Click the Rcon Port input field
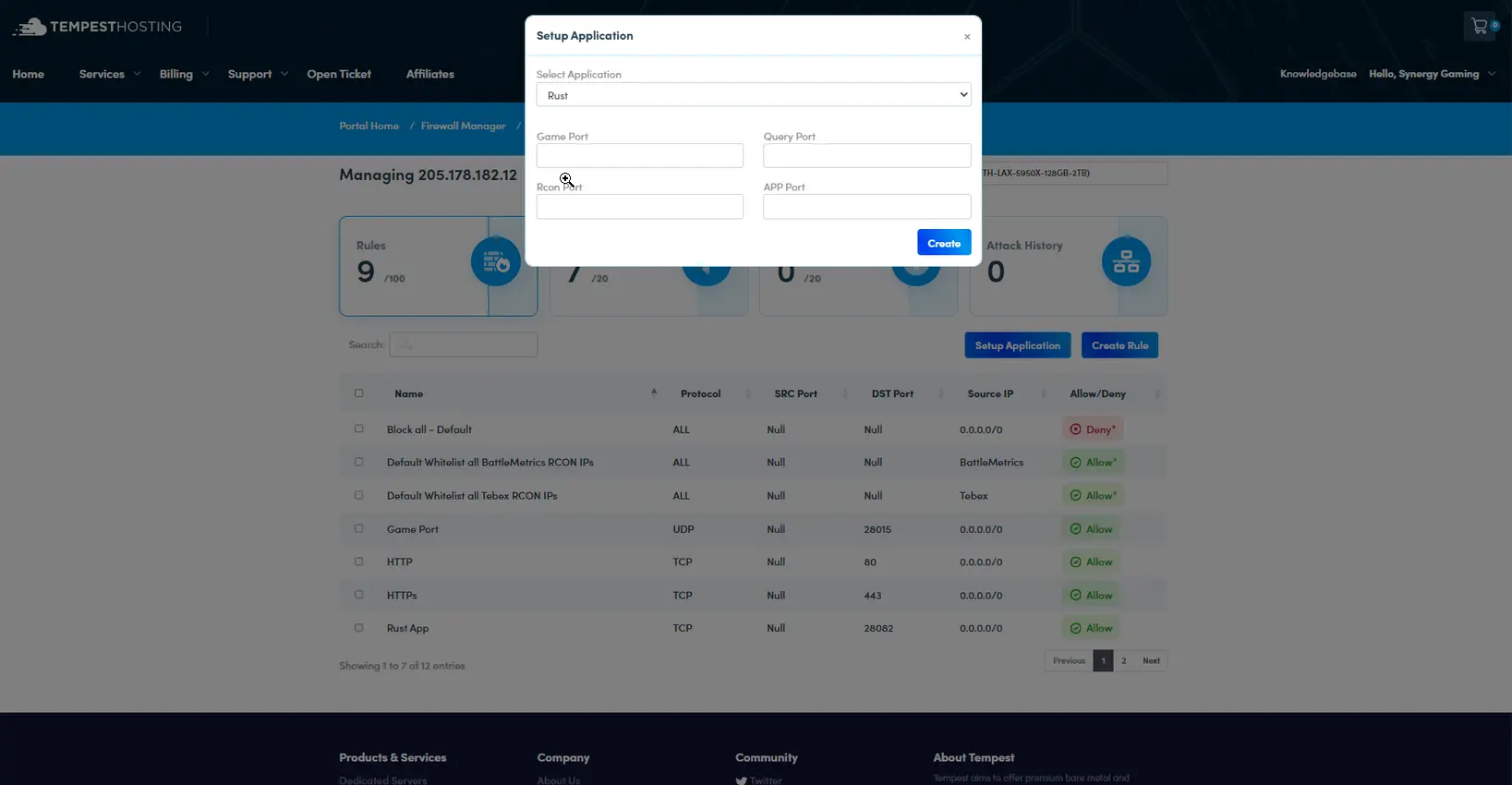Image resolution: width=1512 pixels, height=785 pixels. point(640,207)
